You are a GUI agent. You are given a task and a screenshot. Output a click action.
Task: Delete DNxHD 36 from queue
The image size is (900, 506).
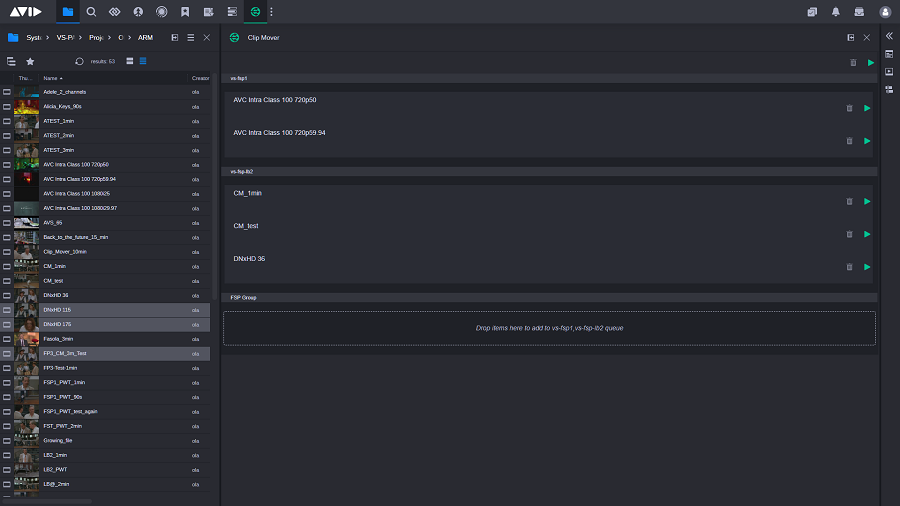click(849, 267)
